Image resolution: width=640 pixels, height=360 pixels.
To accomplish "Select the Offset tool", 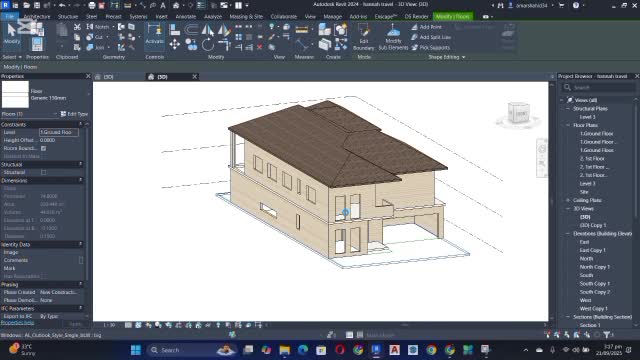I will point(191,29).
